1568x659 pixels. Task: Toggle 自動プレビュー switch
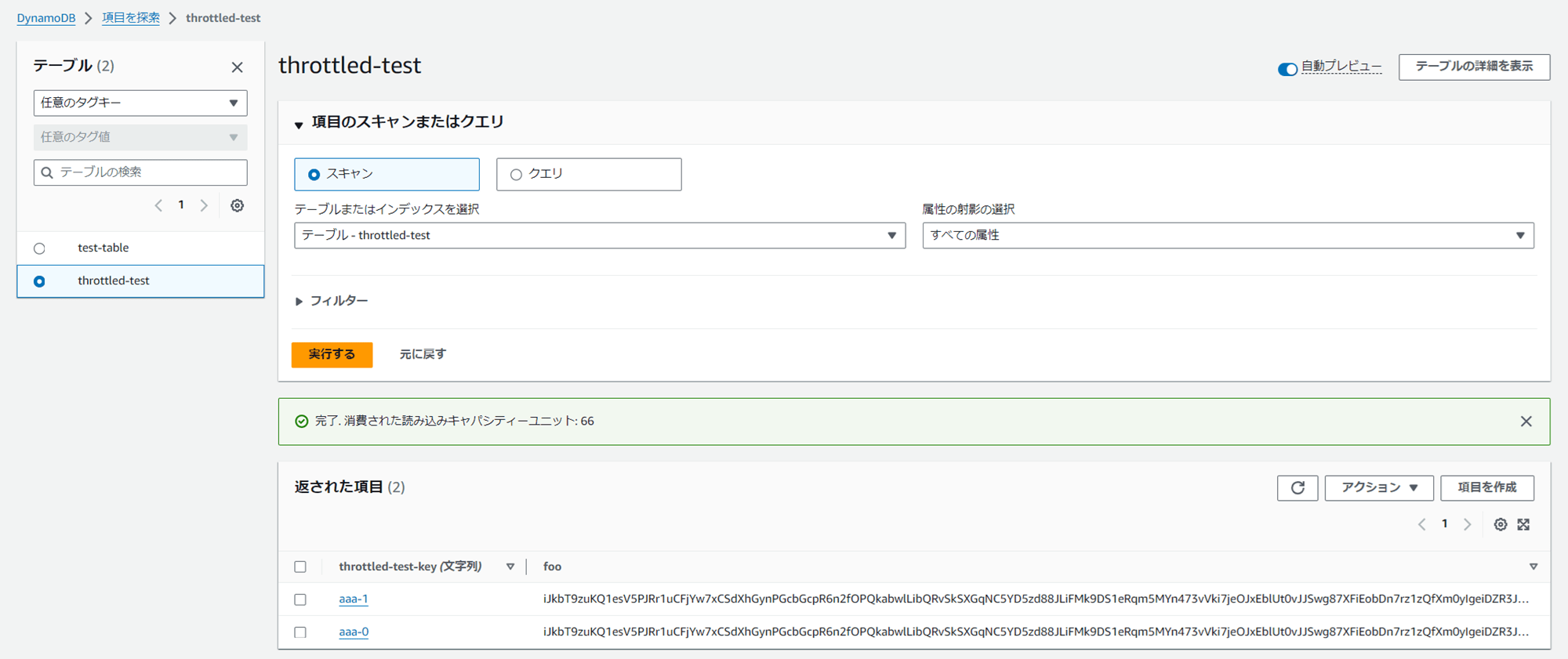coord(1287,69)
